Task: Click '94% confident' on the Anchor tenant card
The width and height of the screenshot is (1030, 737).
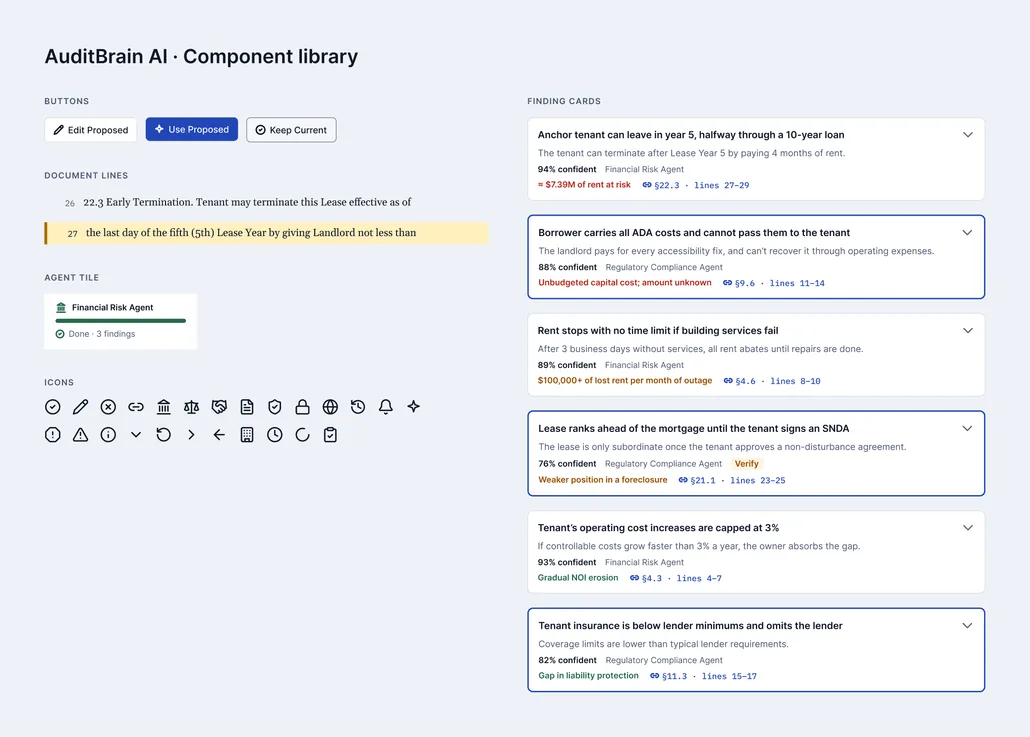Action: point(567,169)
